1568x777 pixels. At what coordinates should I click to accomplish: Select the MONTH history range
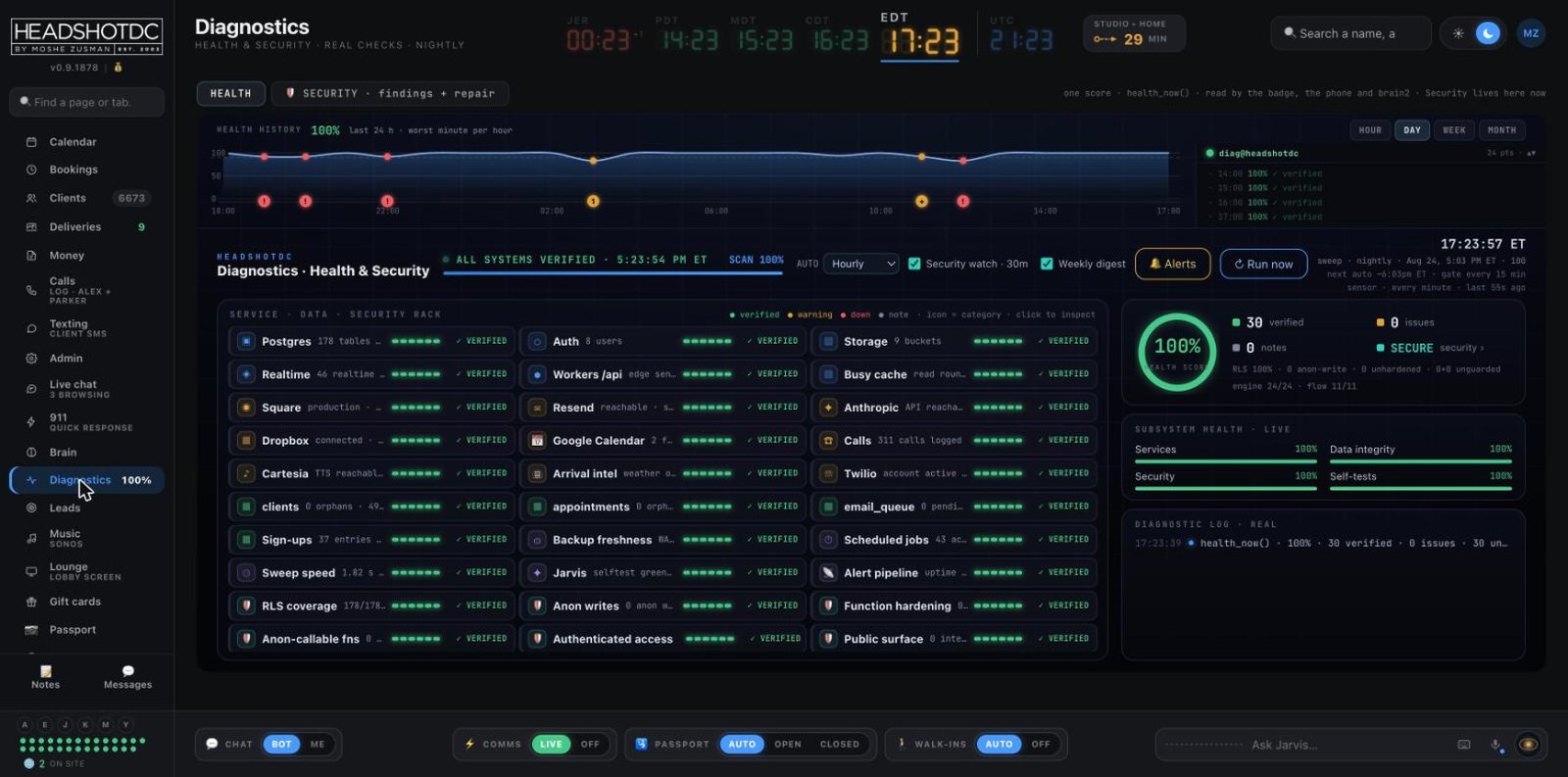click(1501, 130)
